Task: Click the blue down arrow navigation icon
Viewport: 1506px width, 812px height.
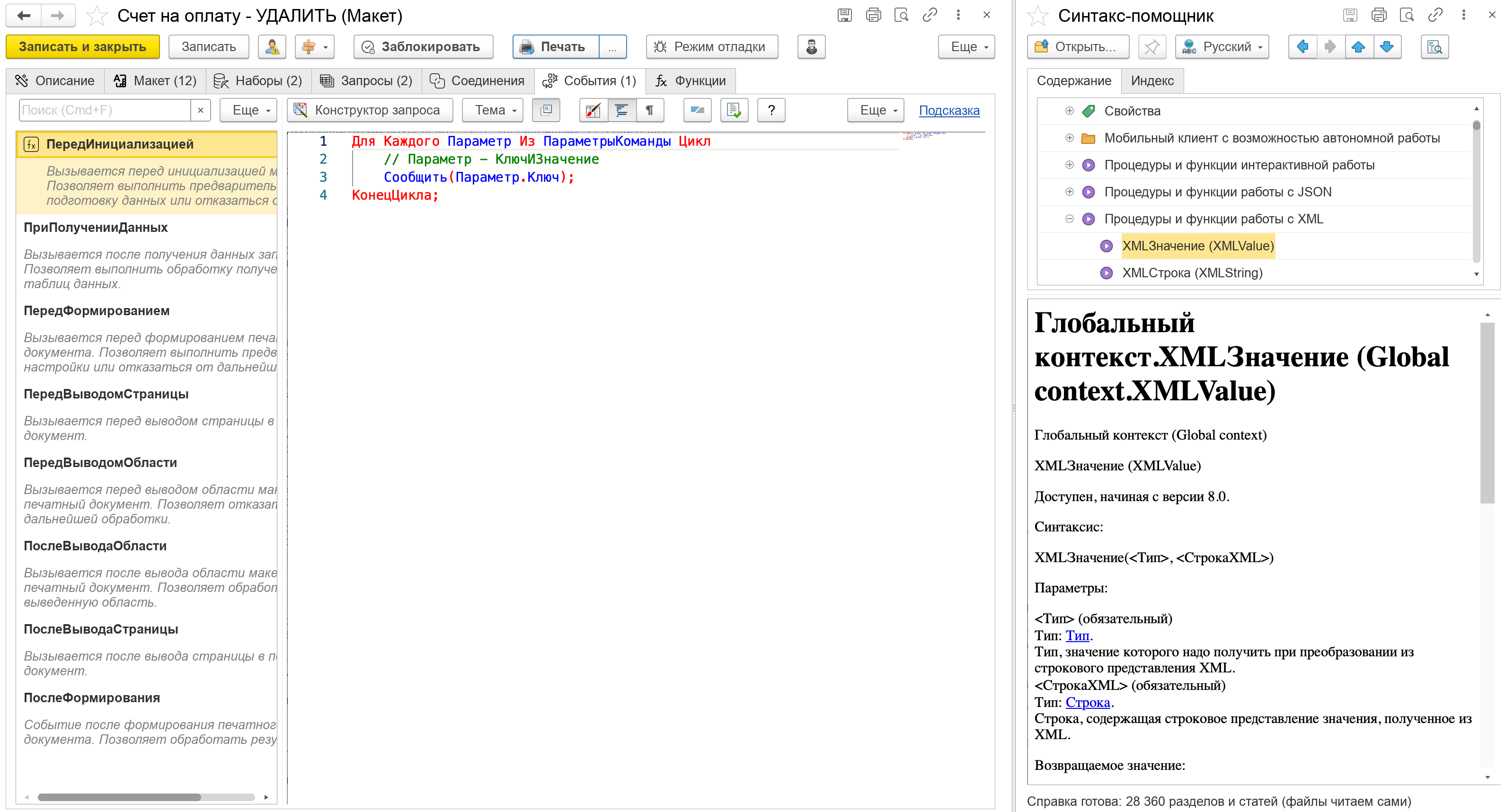Action: point(1387,47)
